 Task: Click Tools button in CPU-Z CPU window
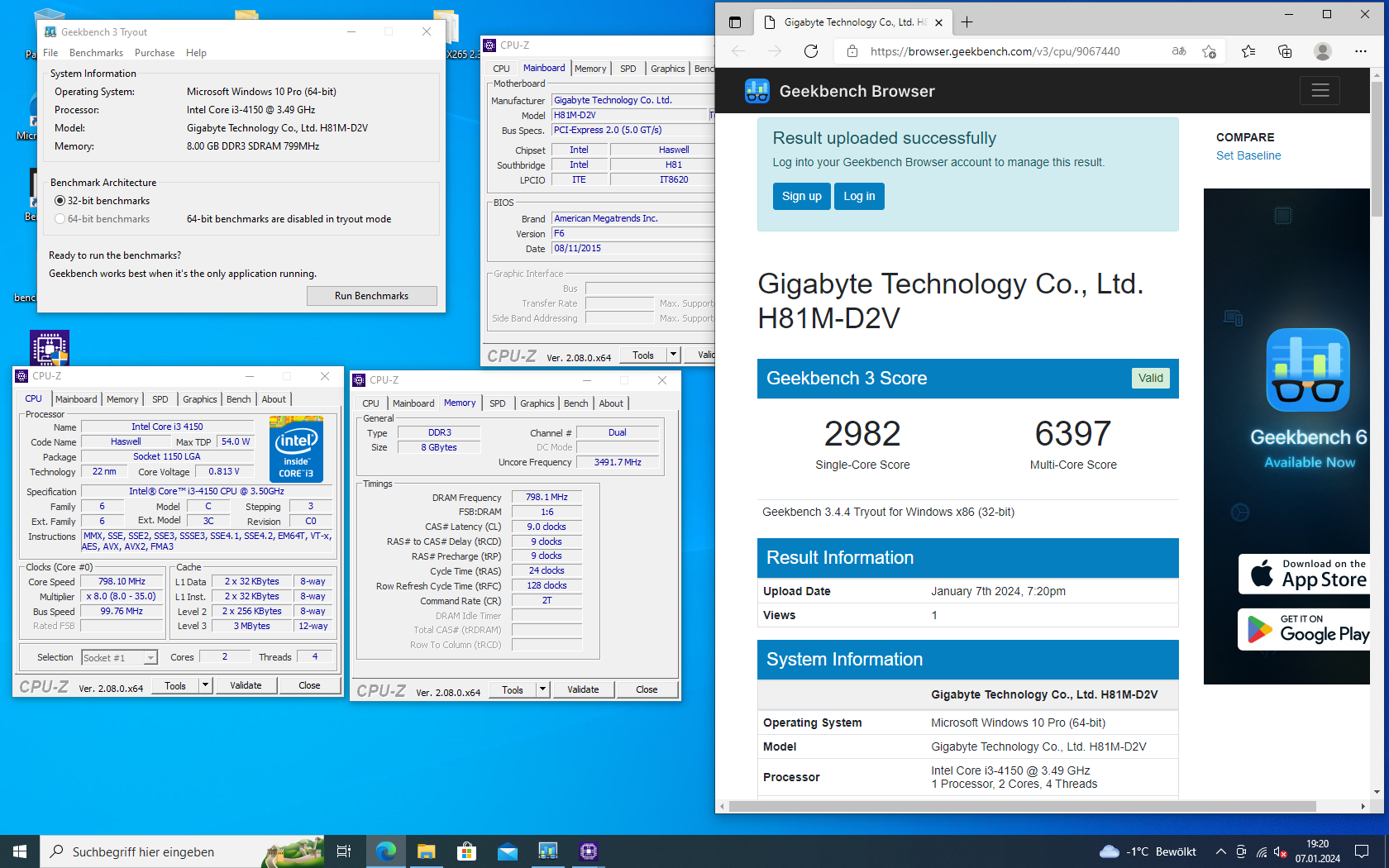coord(175,685)
